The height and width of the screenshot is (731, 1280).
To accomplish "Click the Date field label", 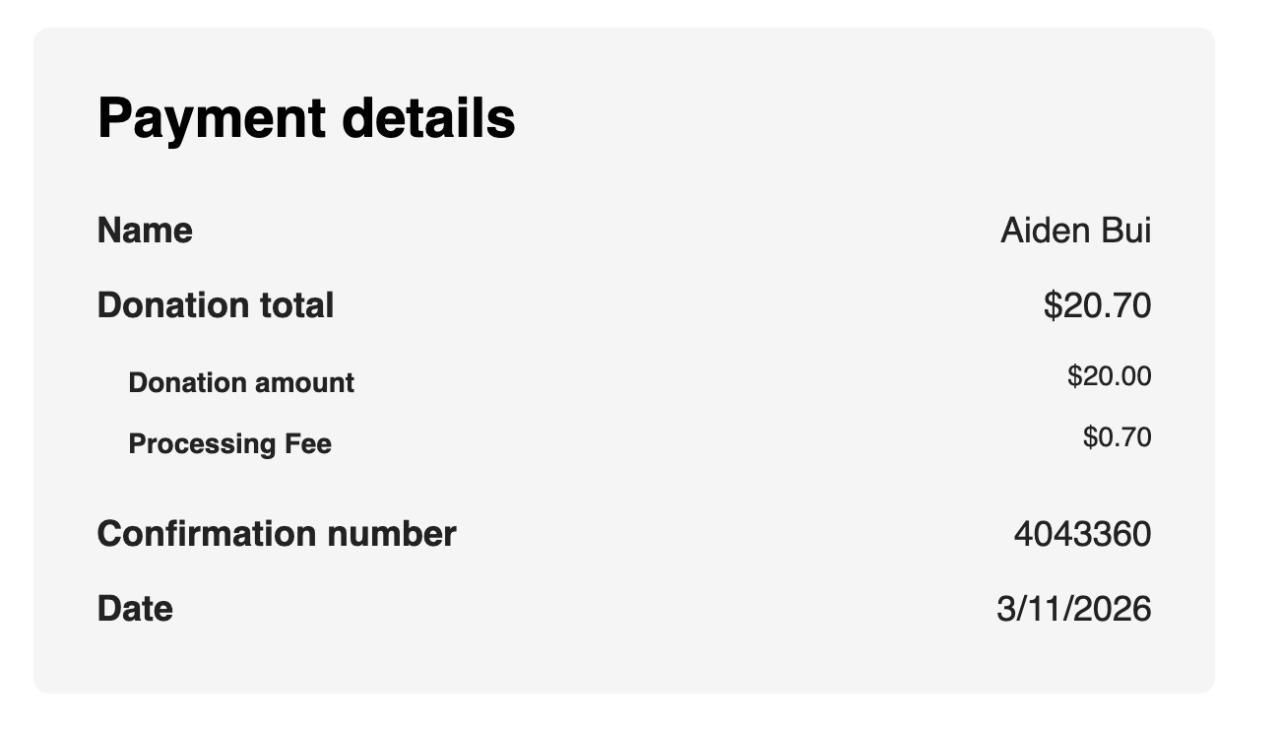I will point(135,609).
